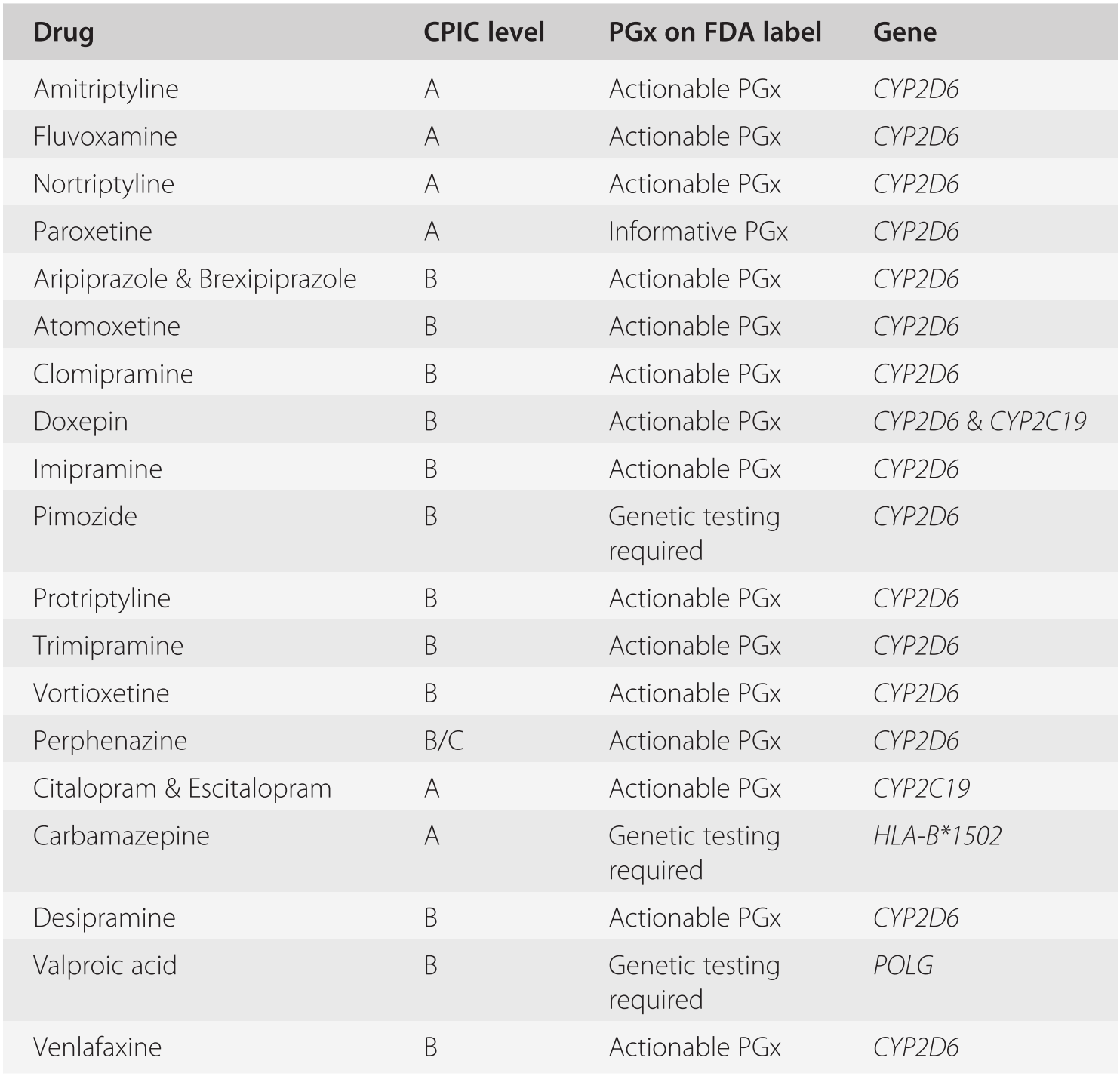Click the CYP2C19 gene for Citalopram
The height and width of the screenshot is (1079, 1120).
[922, 788]
